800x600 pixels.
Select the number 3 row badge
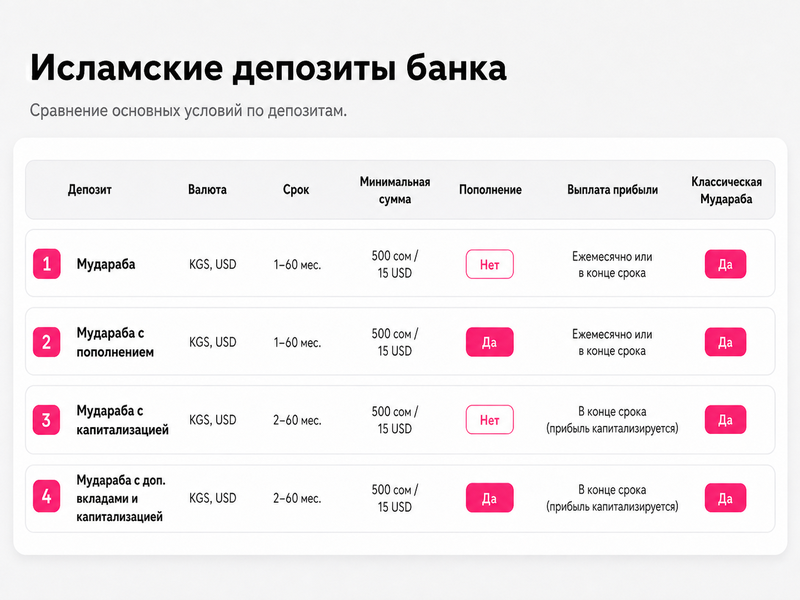[47, 420]
